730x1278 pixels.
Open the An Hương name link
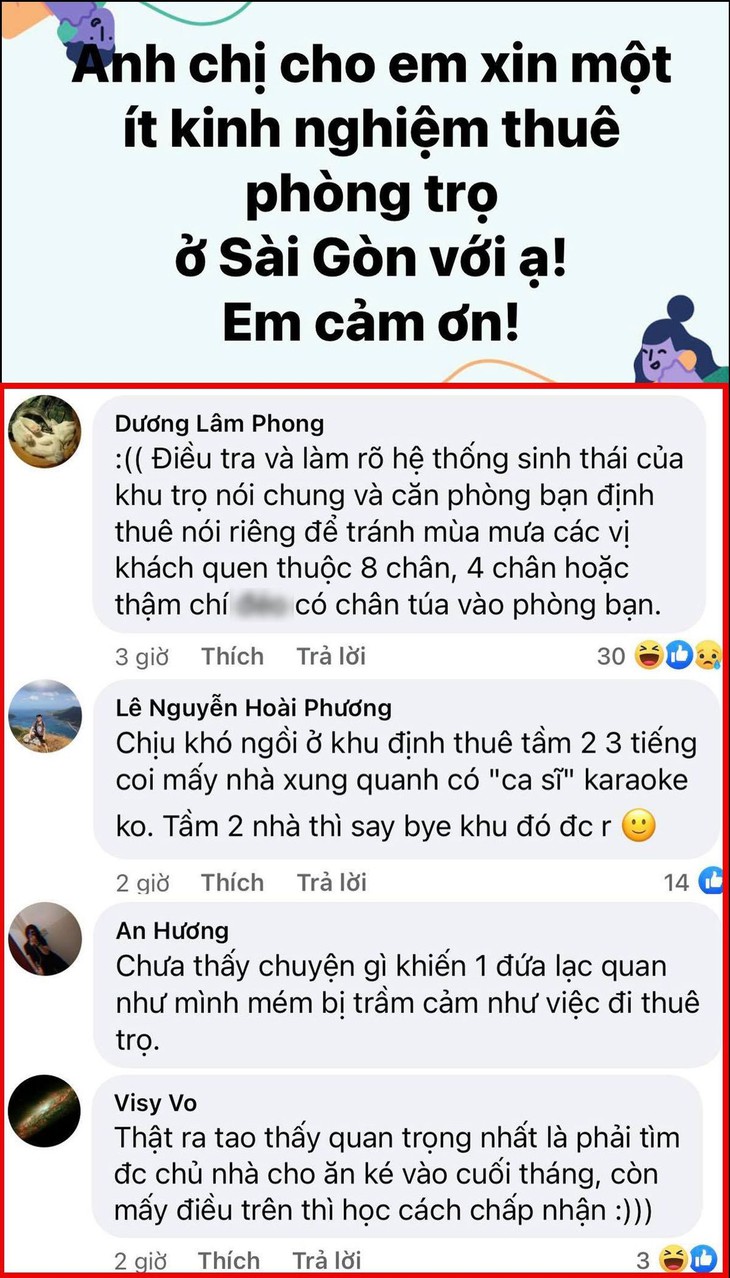172,931
